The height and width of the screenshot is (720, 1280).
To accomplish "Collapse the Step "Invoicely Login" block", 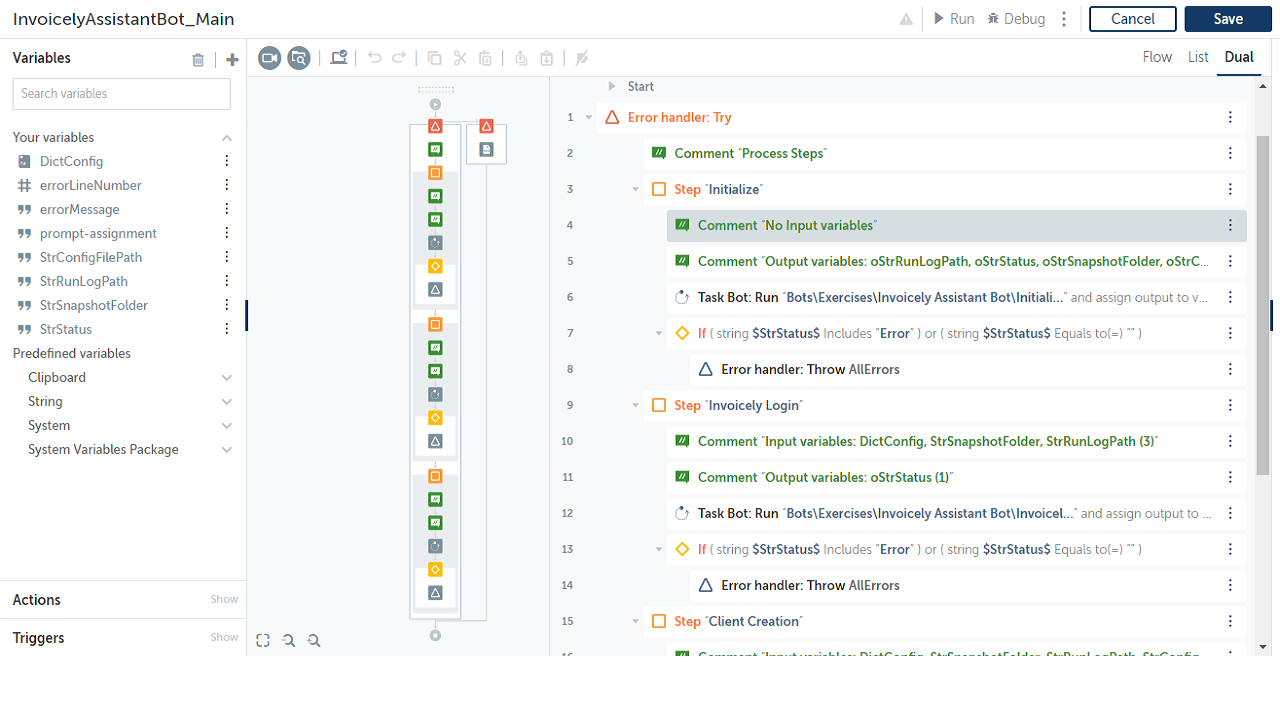I will (635, 406).
